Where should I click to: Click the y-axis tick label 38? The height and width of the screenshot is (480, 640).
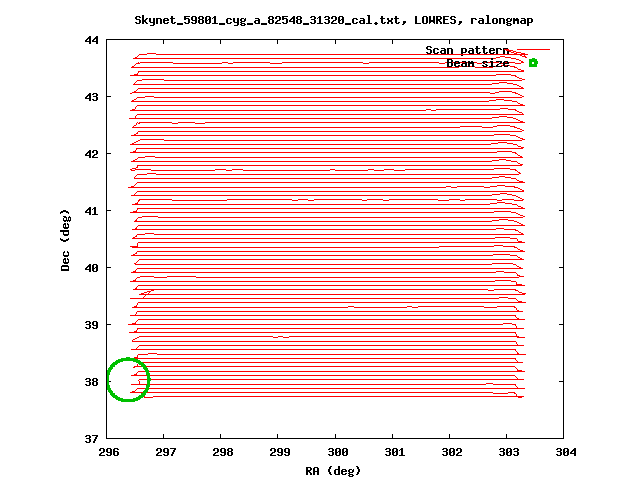(x=92, y=382)
